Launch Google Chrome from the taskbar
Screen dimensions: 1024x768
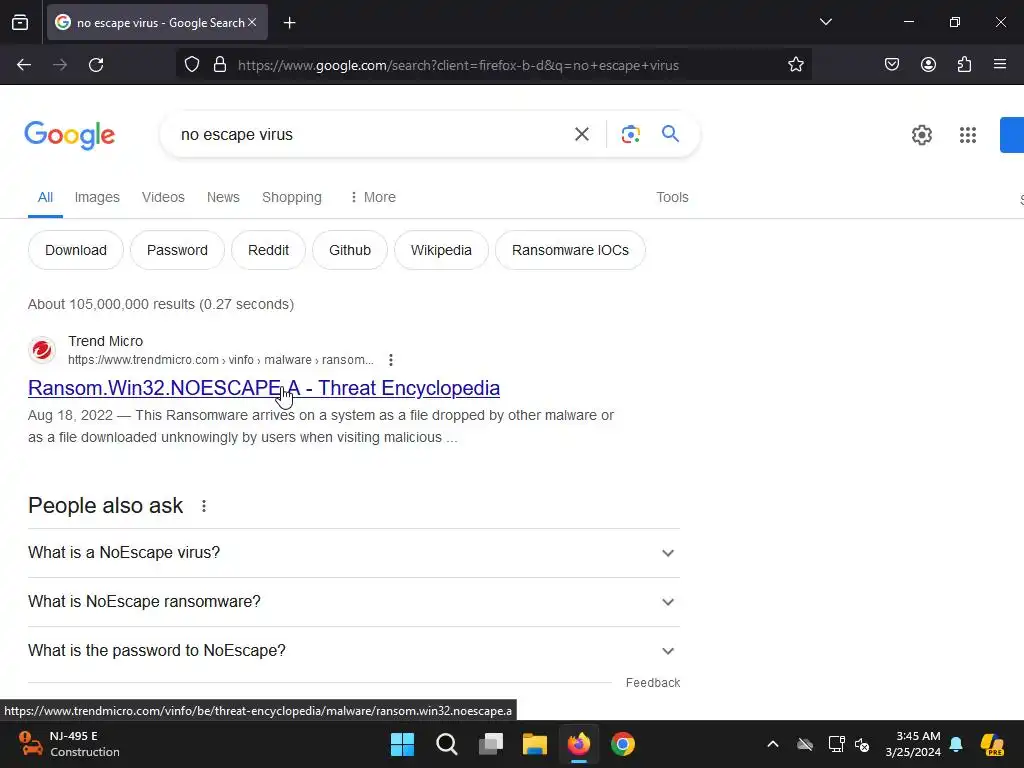[x=622, y=744]
